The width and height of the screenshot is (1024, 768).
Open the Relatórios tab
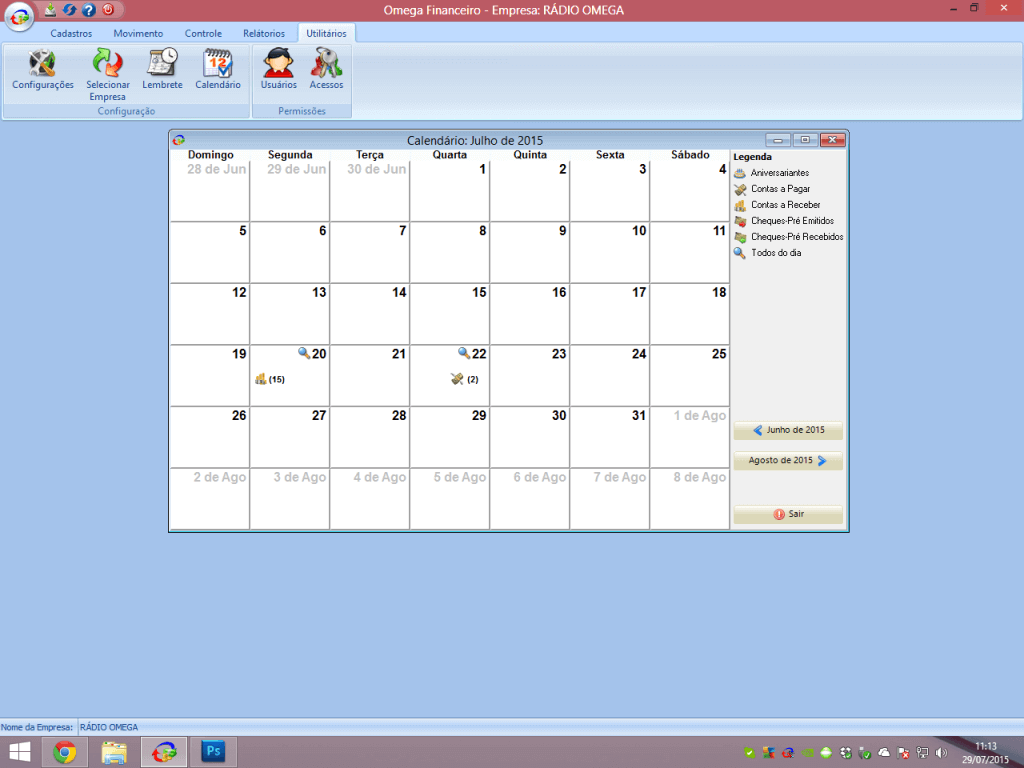pos(264,33)
